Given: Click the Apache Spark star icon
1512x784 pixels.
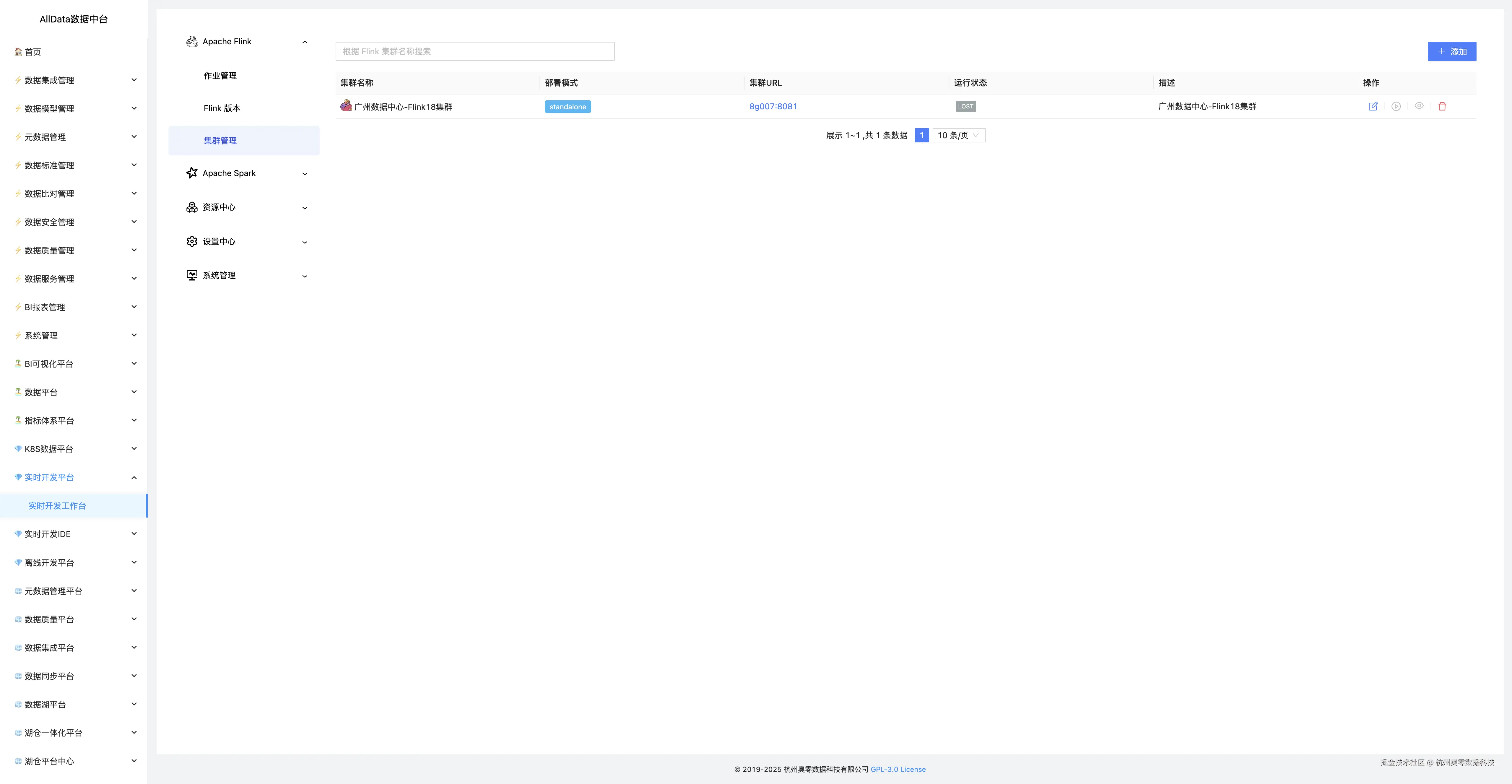Looking at the screenshot, I should (x=191, y=173).
